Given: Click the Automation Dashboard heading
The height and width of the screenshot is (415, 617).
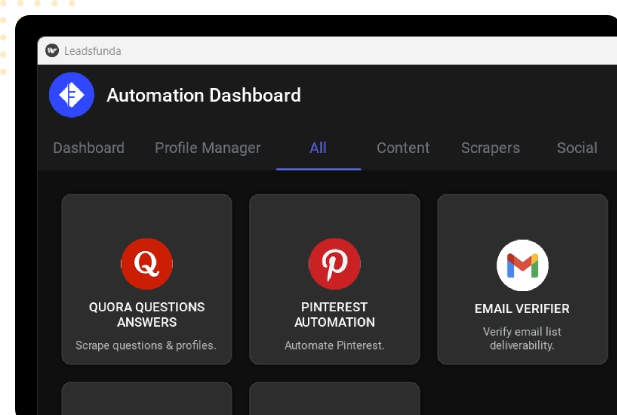Looking at the screenshot, I should (204, 95).
